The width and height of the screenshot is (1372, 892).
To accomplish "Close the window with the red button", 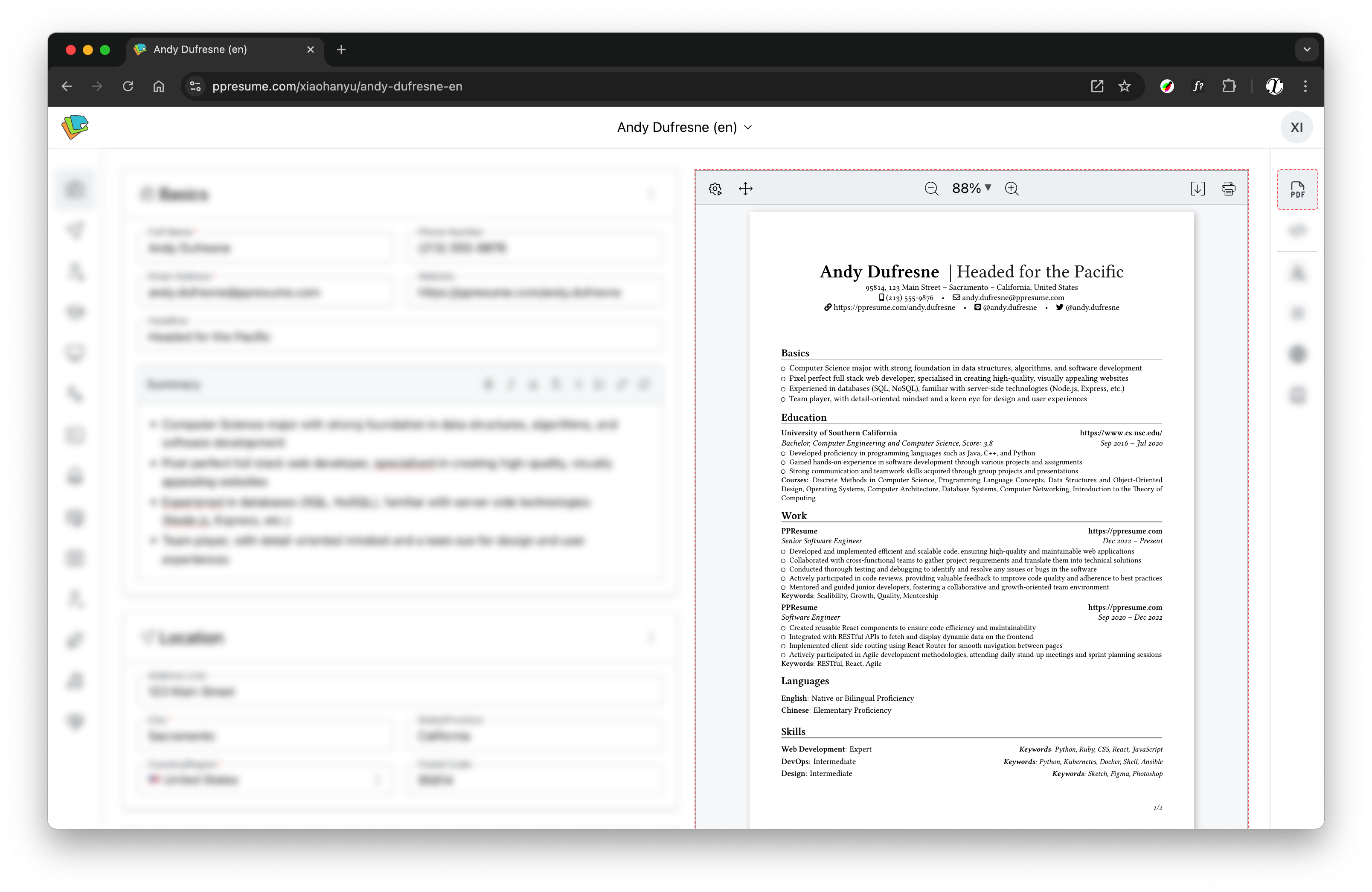I will point(71,50).
